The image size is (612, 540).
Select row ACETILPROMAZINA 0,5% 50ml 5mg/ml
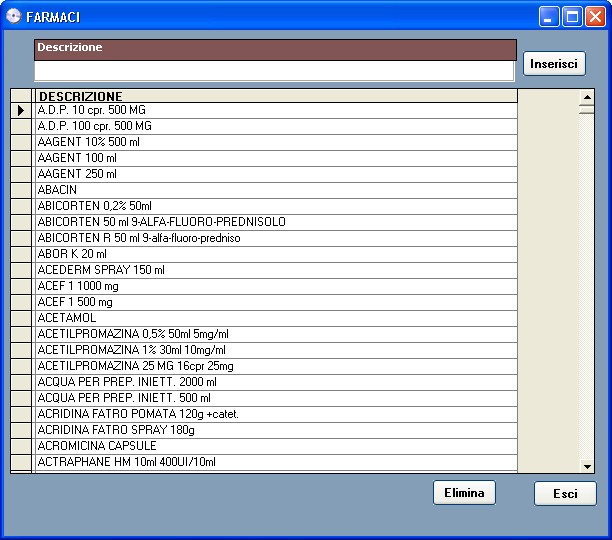pos(276,335)
